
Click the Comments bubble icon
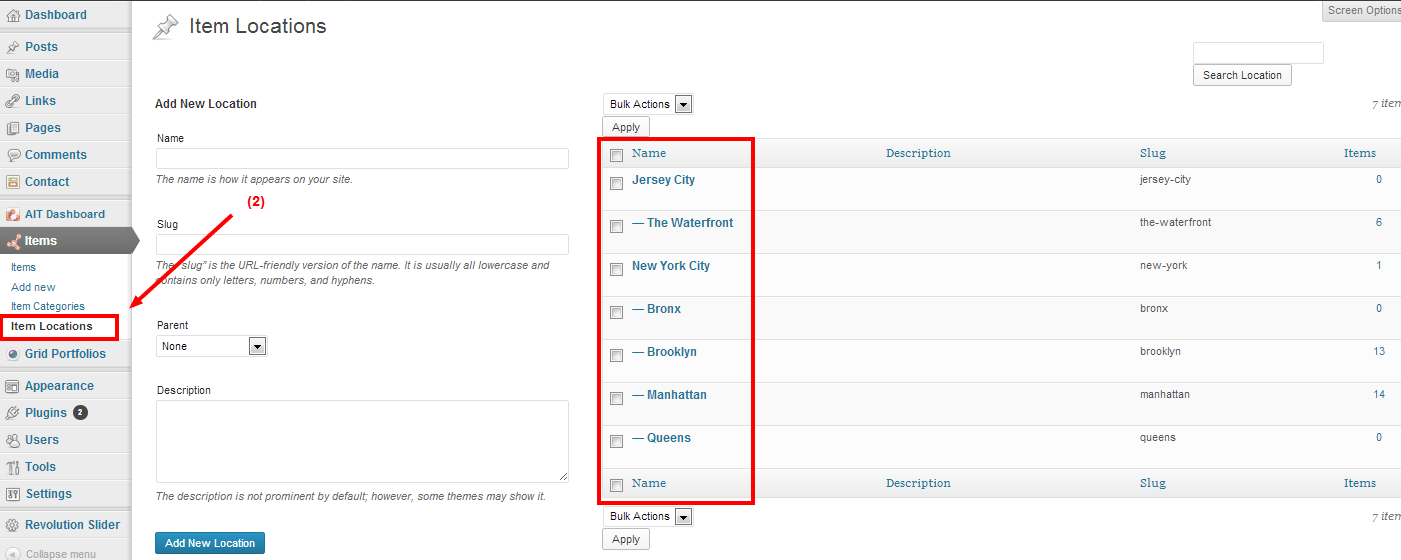13,155
